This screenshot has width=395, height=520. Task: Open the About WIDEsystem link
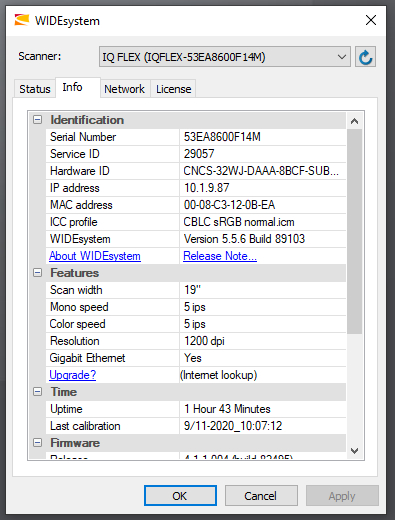coord(95,256)
